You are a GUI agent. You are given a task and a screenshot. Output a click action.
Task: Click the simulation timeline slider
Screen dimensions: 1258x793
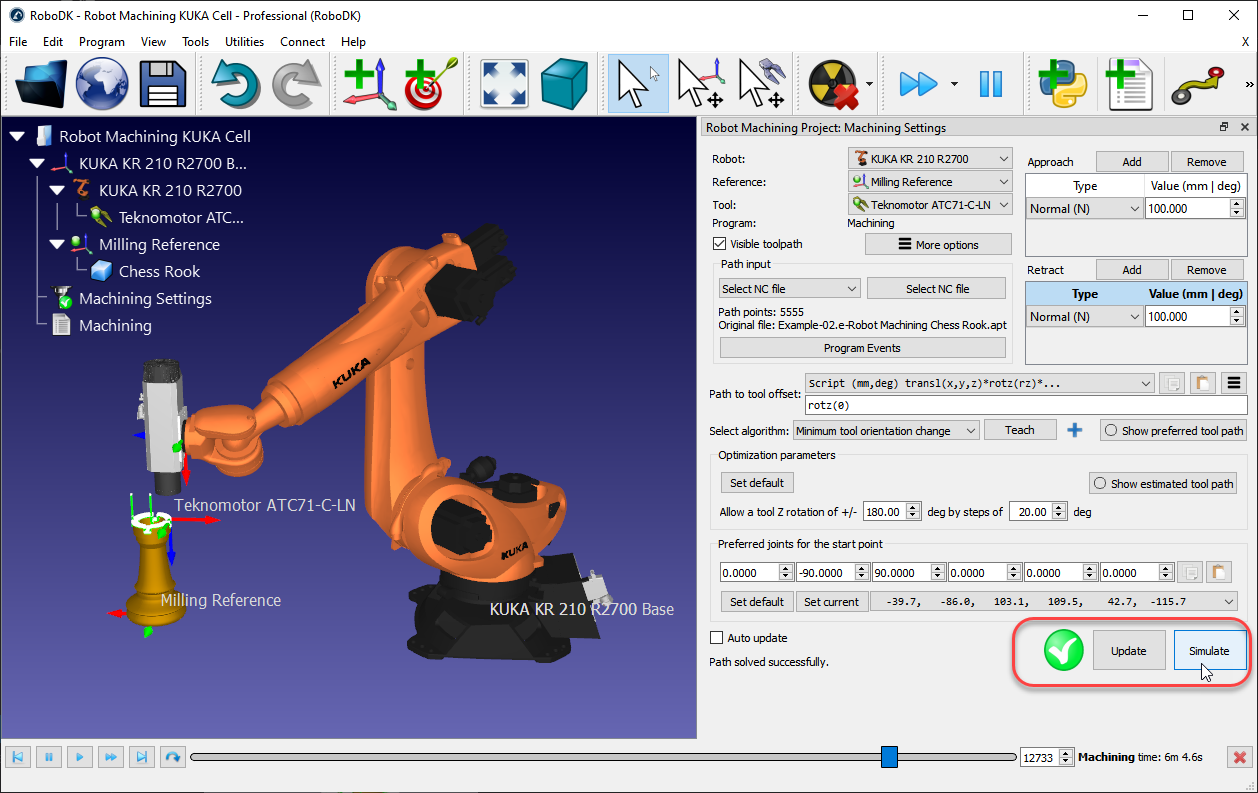tap(888, 757)
